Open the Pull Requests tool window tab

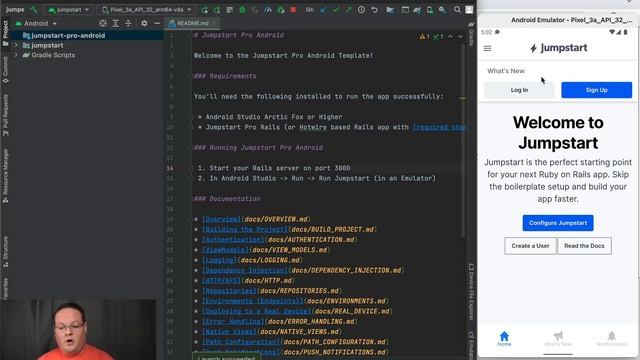pyautogui.click(x=5, y=115)
